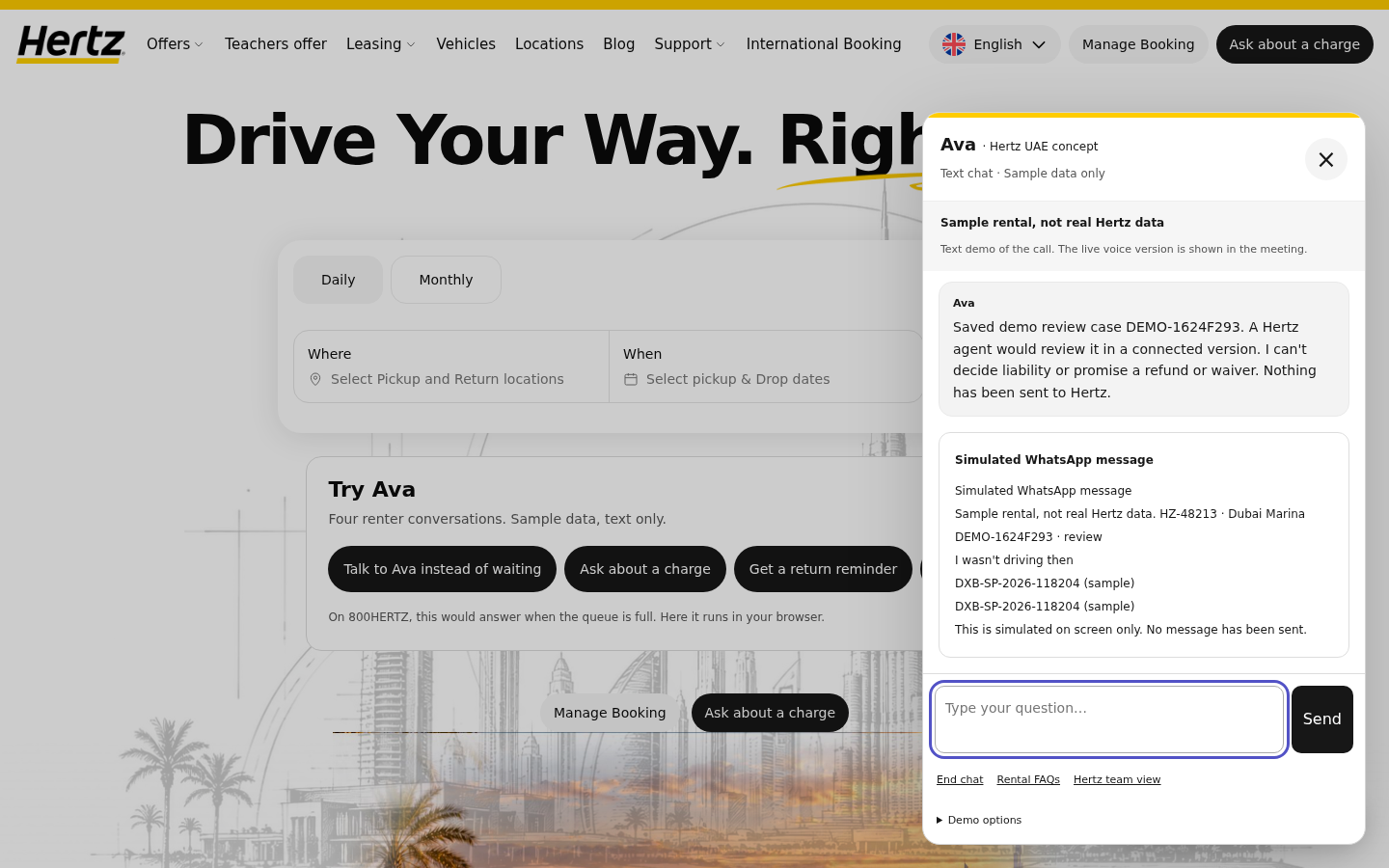Click 'Sample rental, not real Hertz data' heading
The height and width of the screenshot is (868, 1389).
pos(1052,223)
